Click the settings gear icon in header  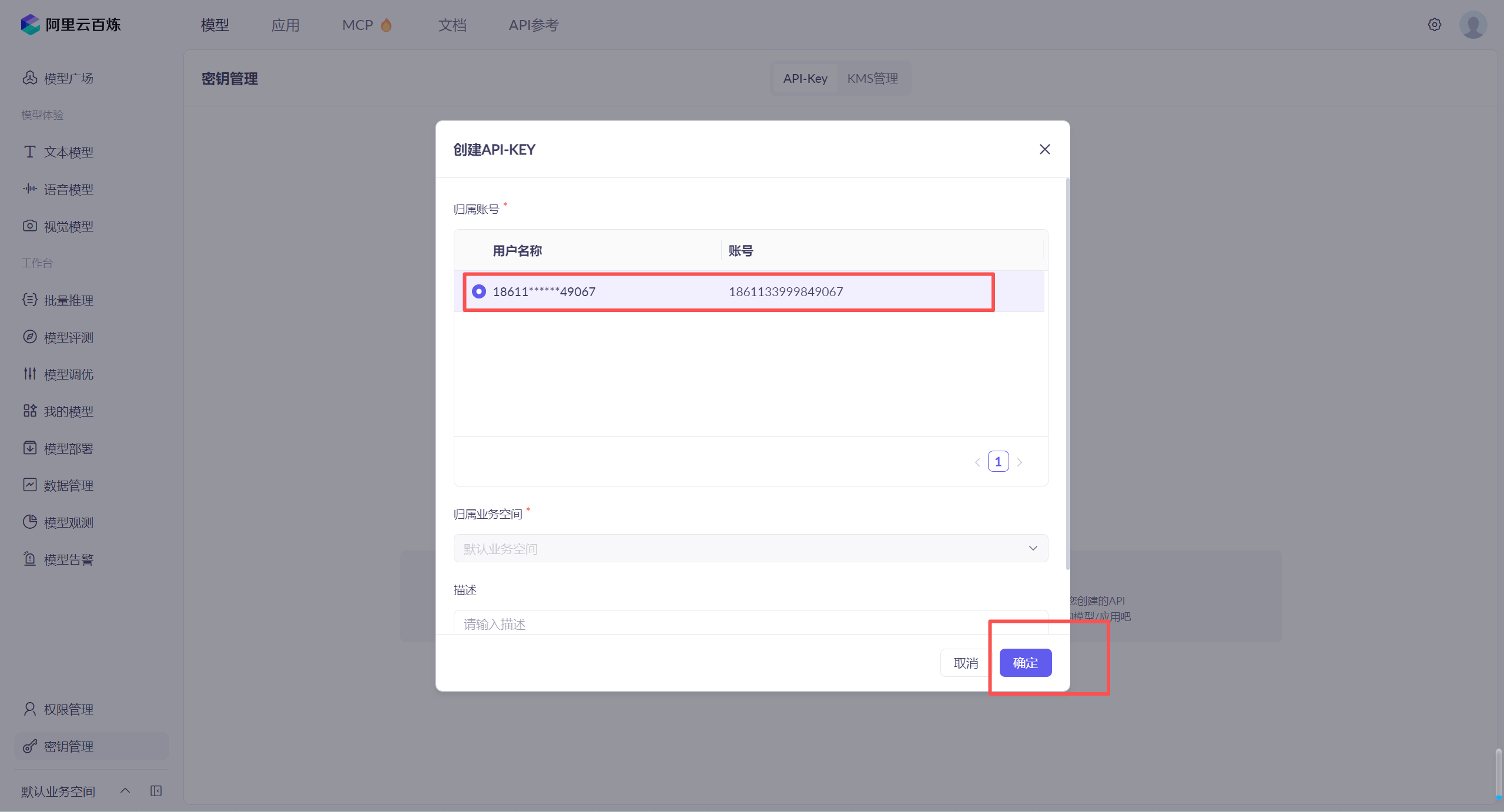tap(1434, 25)
